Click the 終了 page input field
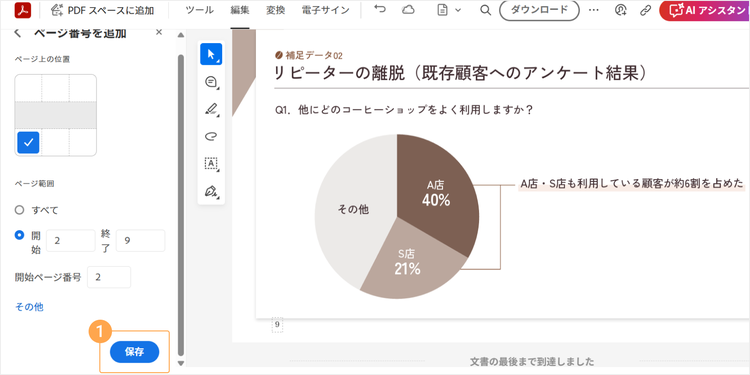Viewport: 750px width, 375px height. [140, 241]
